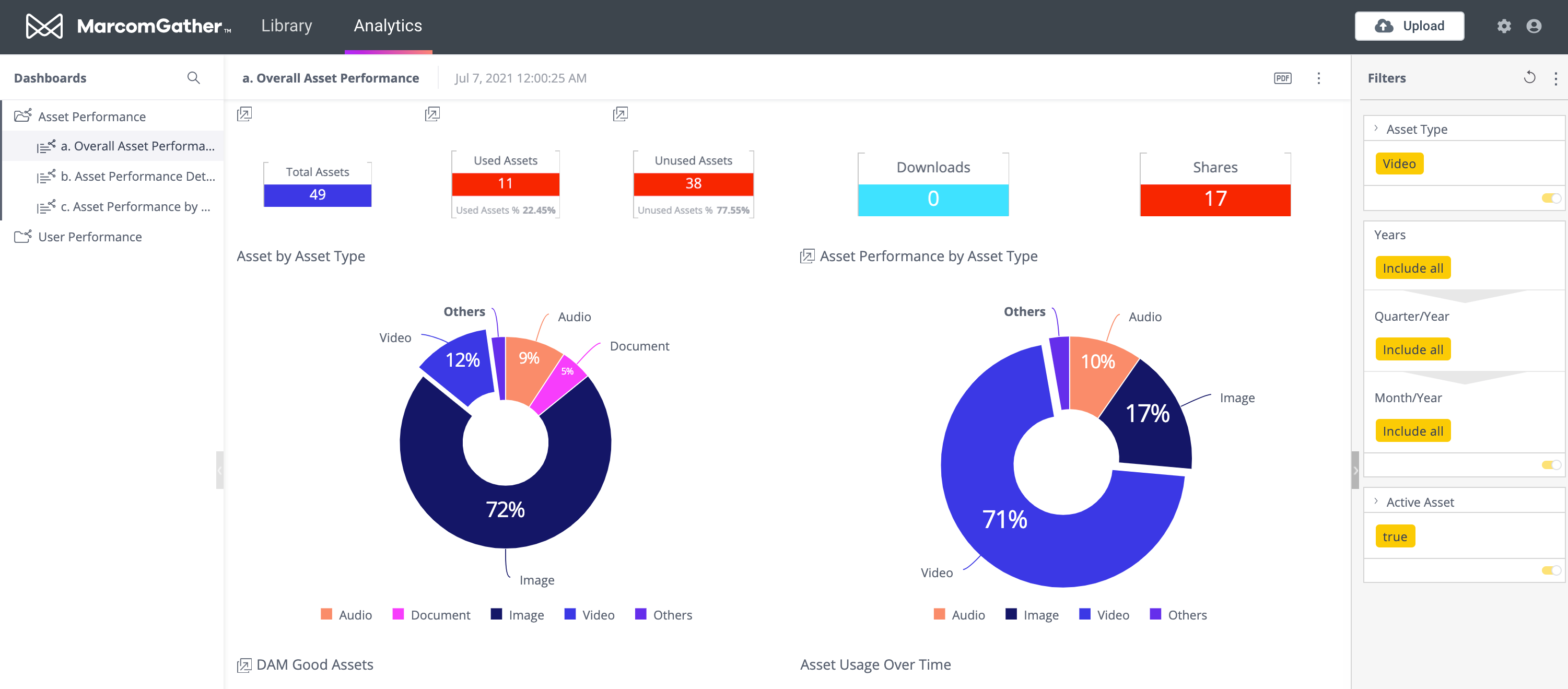The height and width of the screenshot is (689, 1568).
Task: Open the user account profile icon
Action: click(x=1534, y=26)
